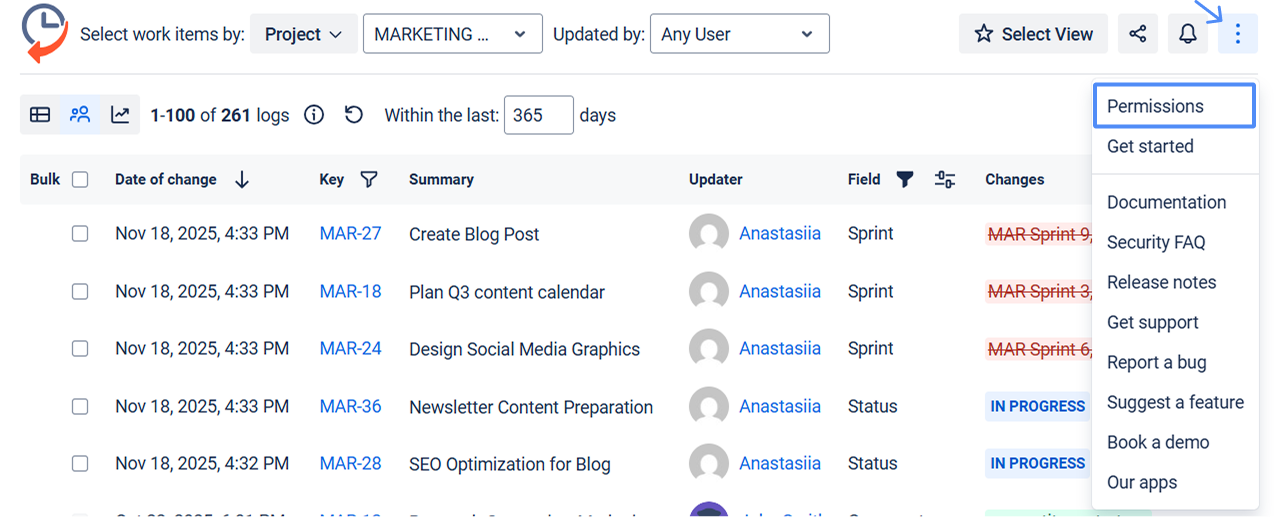Refresh logs with the reload icon
This screenshot has height=517, width=1274.
(x=354, y=115)
